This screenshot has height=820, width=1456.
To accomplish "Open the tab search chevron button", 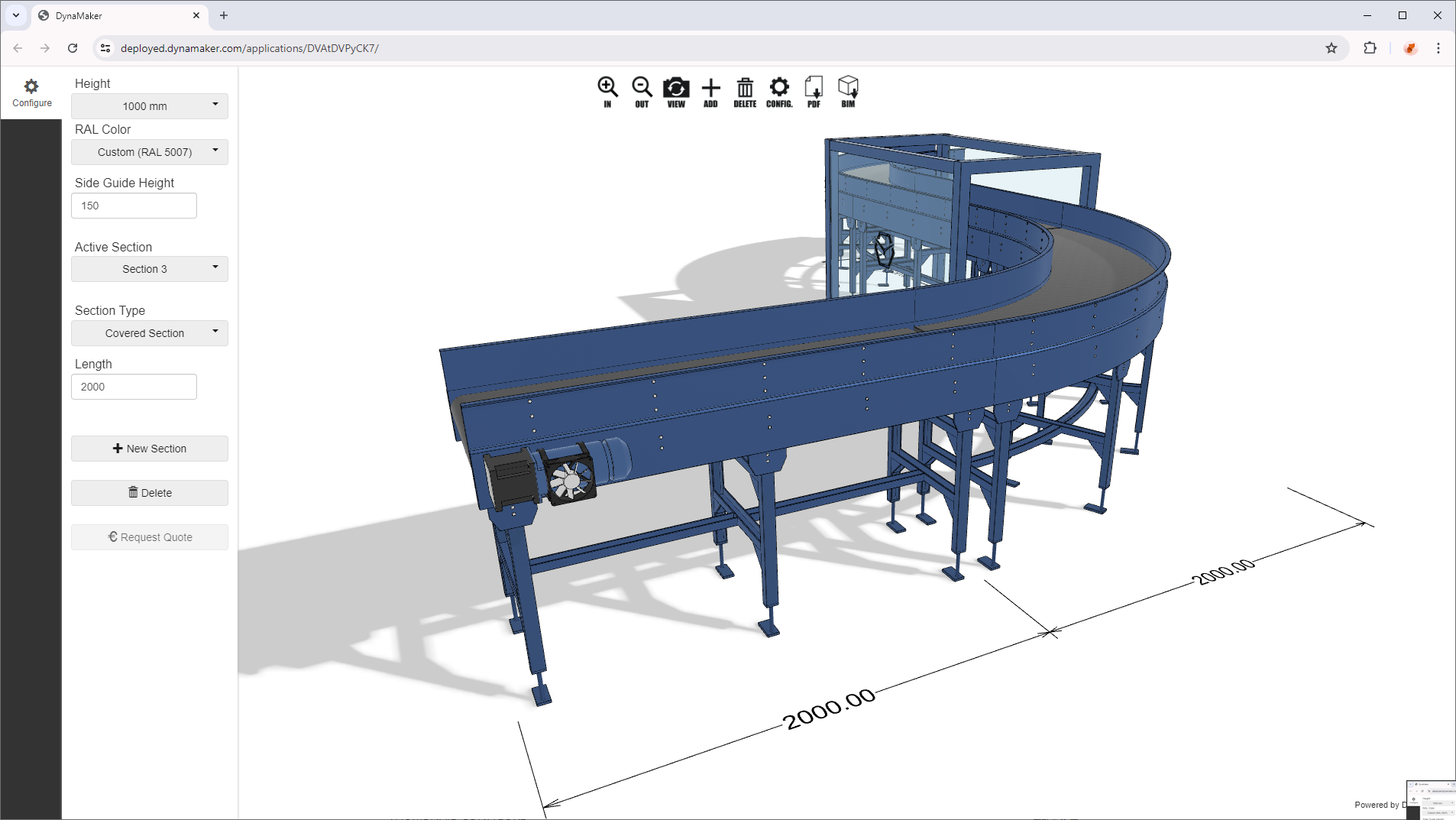I will coord(16,15).
